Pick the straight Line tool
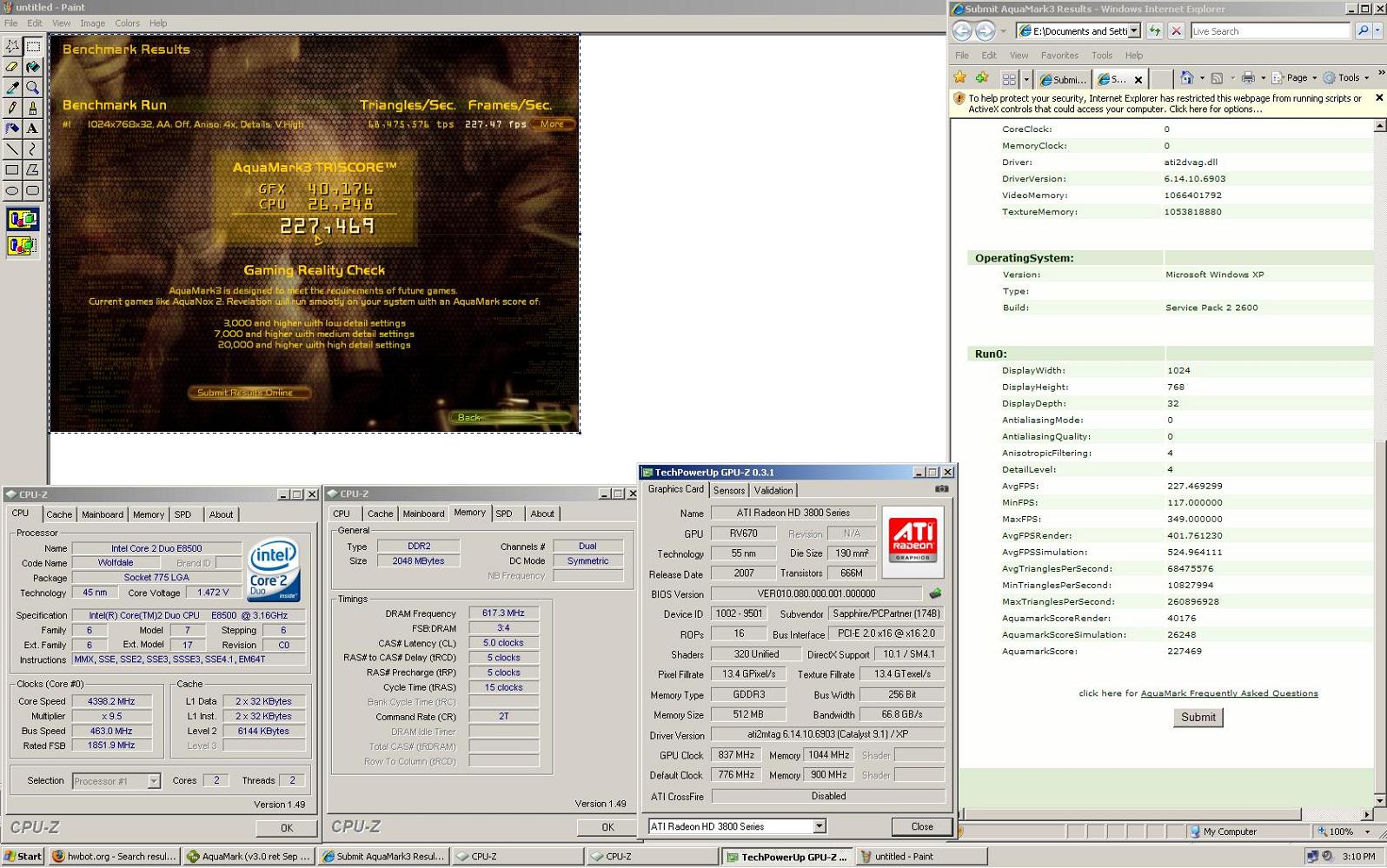Image resolution: width=1387 pixels, height=868 pixels. pyautogui.click(x=12, y=149)
